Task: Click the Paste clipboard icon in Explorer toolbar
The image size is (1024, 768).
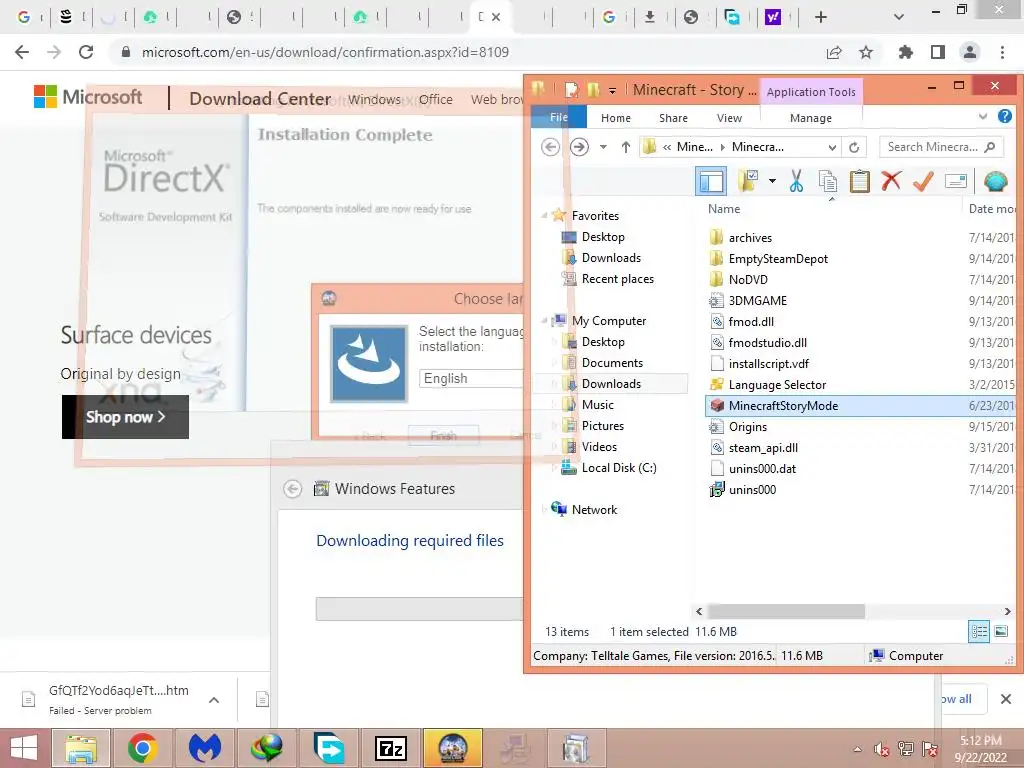Action: tap(859, 181)
